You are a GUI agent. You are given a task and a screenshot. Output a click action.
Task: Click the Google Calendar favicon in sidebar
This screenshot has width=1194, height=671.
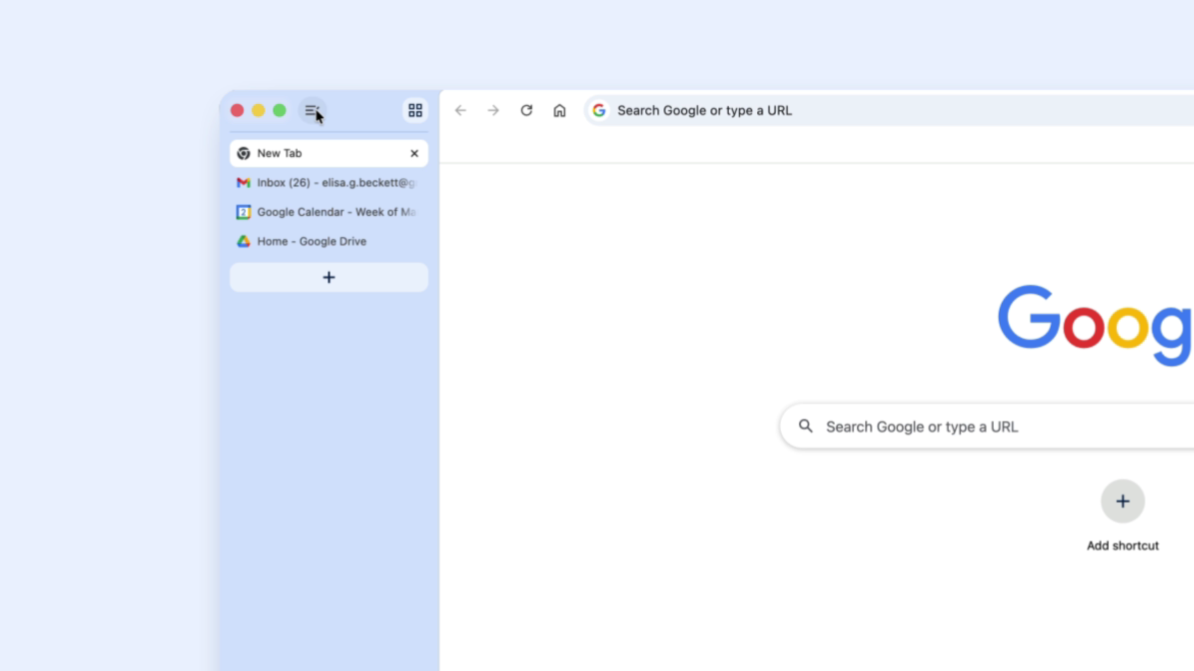(x=242, y=212)
